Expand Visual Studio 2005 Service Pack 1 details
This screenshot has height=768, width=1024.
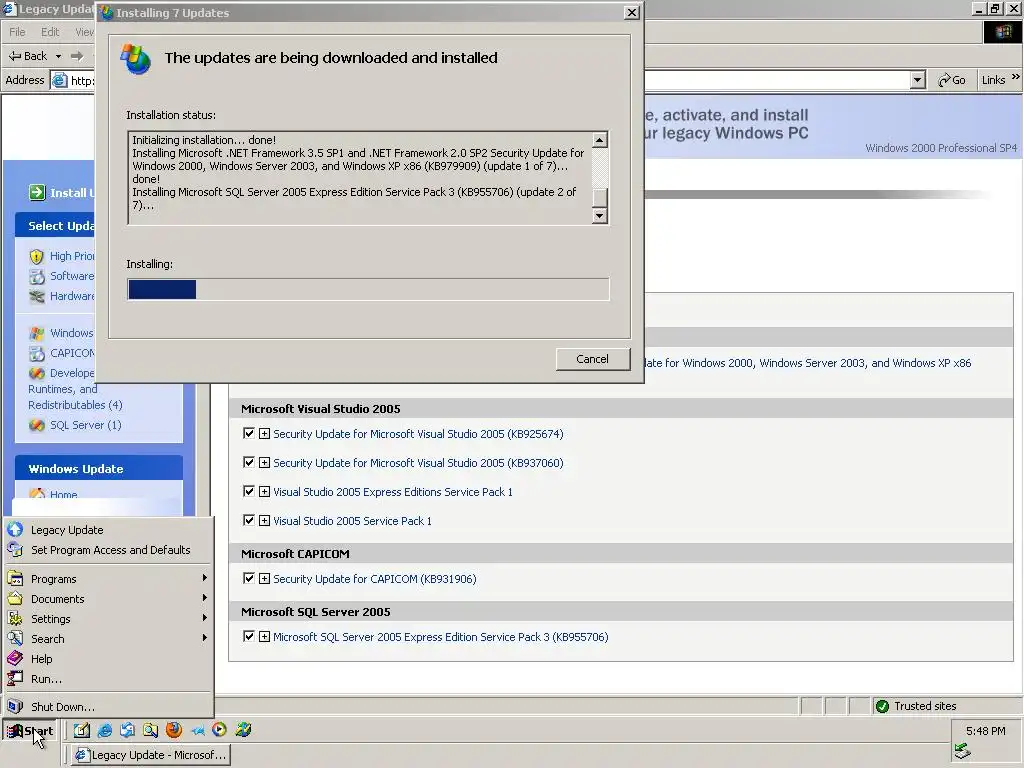(x=264, y=521)
